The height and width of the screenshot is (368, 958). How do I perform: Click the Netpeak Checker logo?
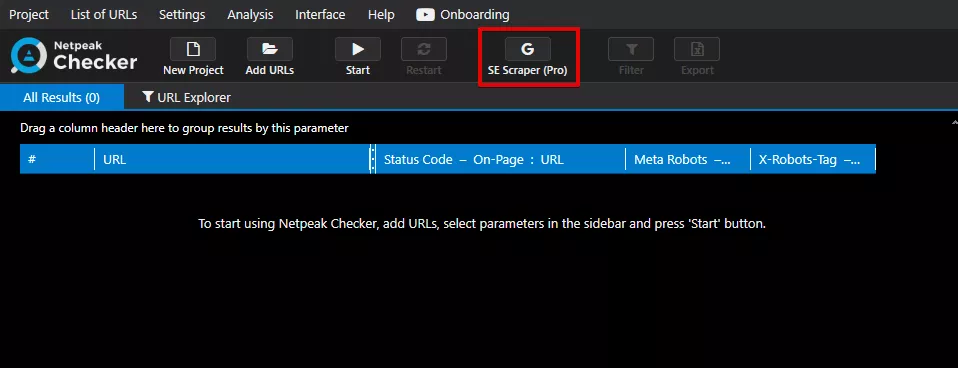click(74, 56)
